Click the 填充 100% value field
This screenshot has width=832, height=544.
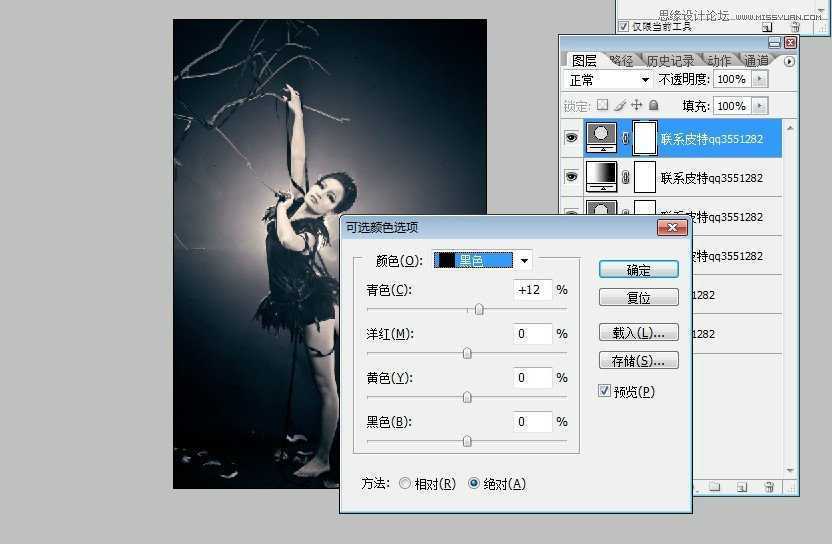(x=732, y=106)
